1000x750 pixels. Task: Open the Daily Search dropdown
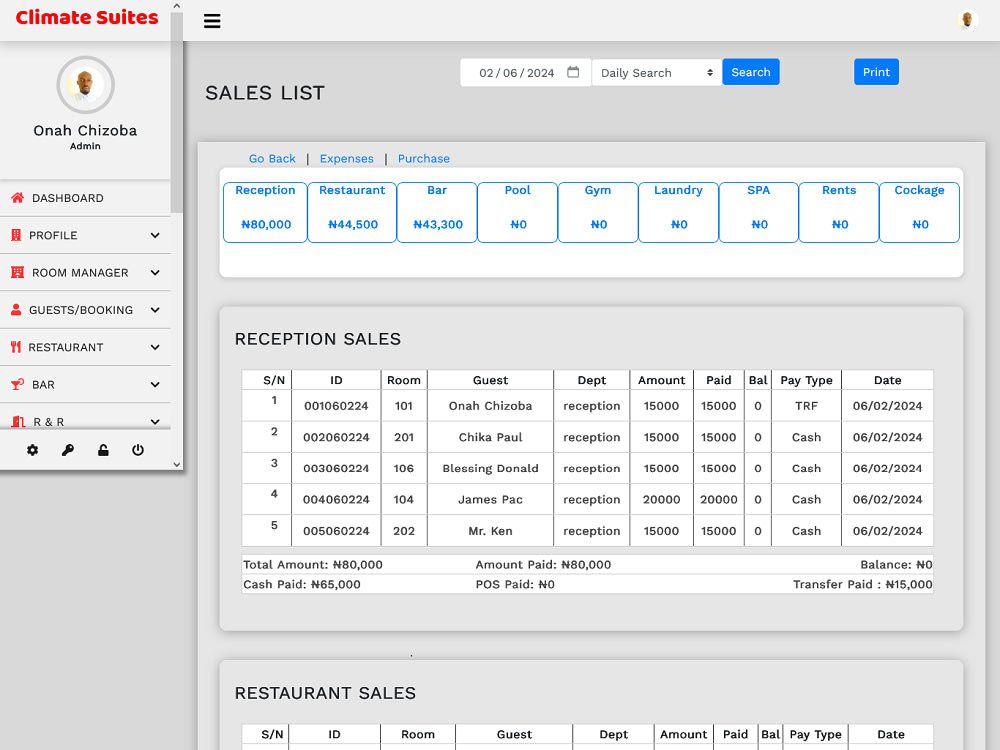coord(656,73)
